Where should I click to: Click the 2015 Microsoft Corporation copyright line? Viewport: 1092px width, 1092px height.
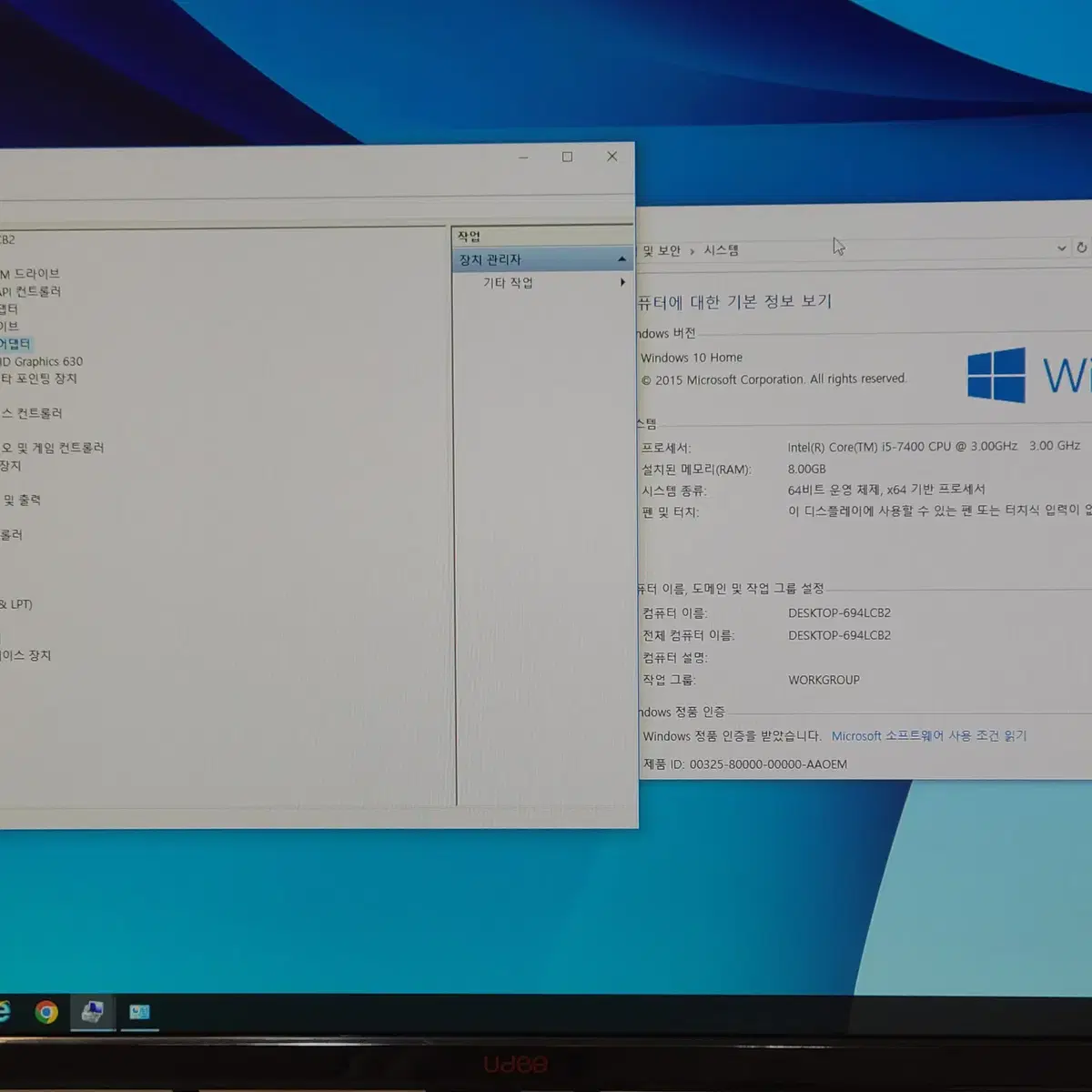(x=774, y=379)
